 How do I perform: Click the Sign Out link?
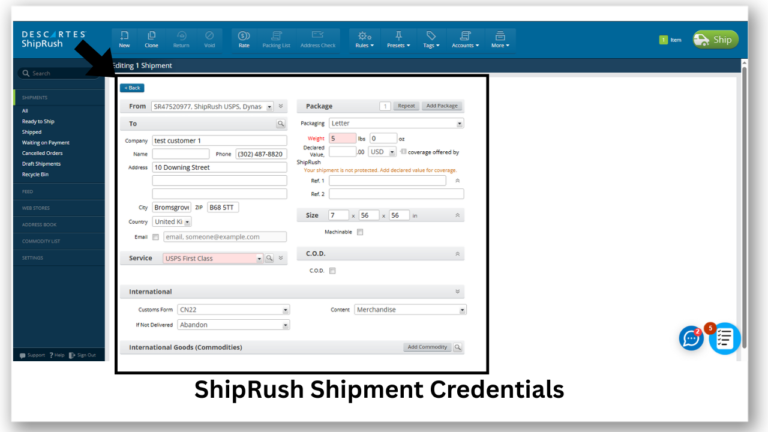(83, 355)
